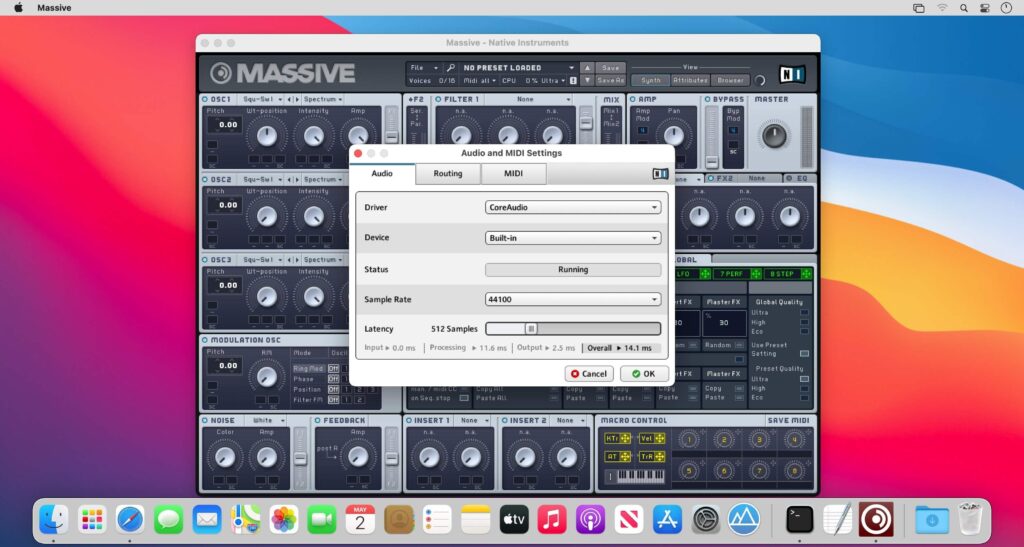Viewport: 1024px width, 547px height.
Task: Click OK to confirm audio settings
Action: tap(644, 374)
